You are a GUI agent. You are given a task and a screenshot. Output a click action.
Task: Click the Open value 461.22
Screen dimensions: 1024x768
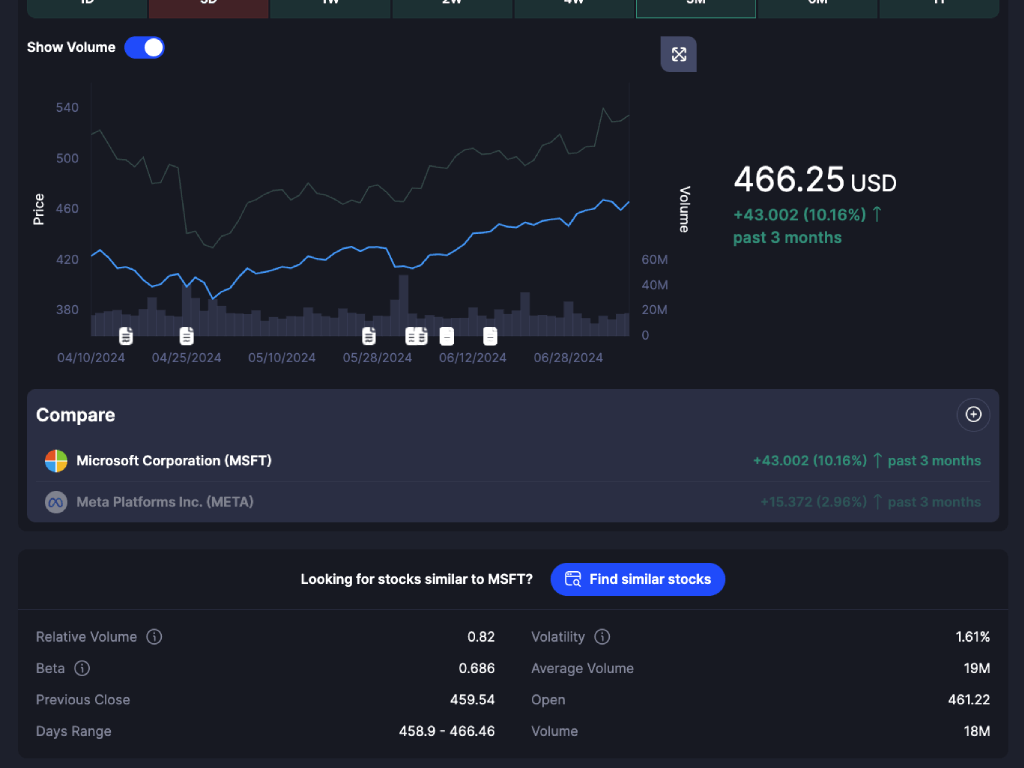point(968,699)
